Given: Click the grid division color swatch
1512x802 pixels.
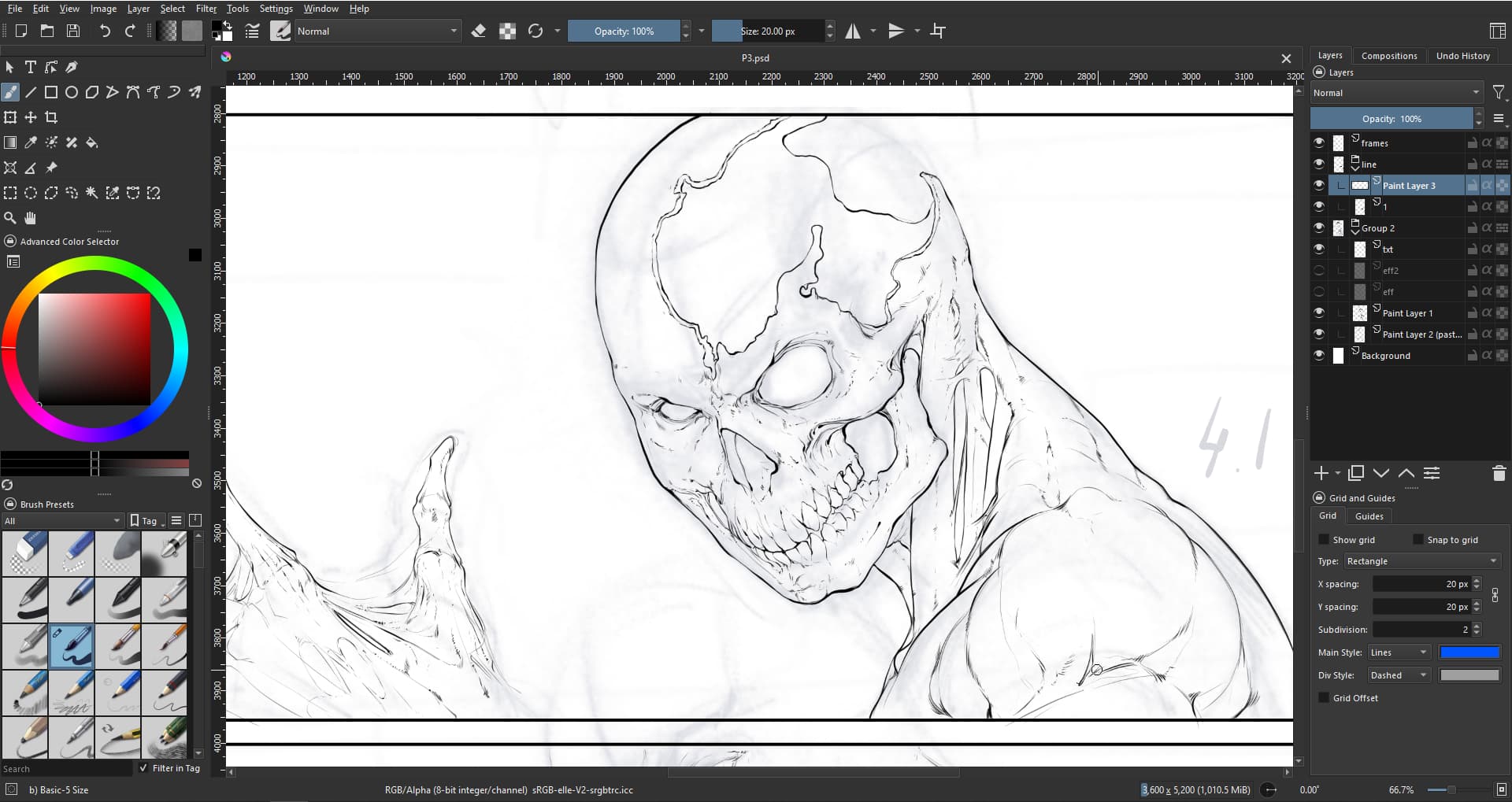Looking at the screenshot, I should pyautogui.click(x=1469, y=674).
